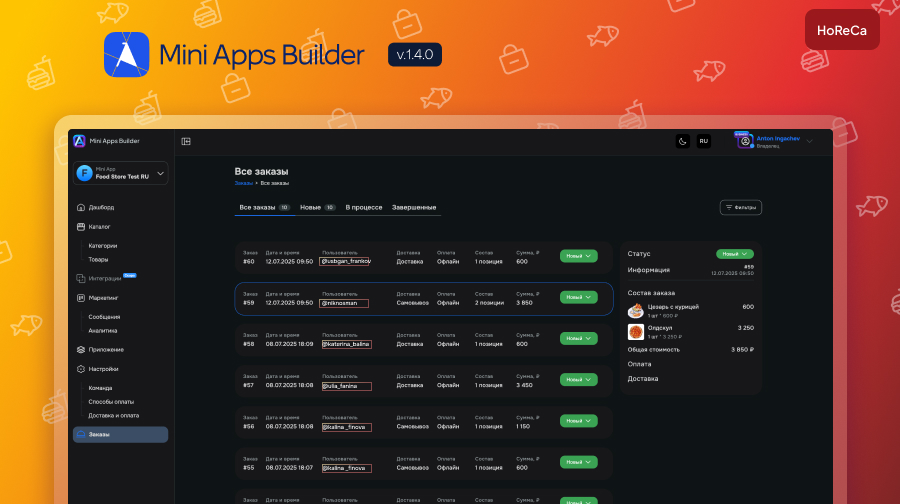The width and height of the screenshot is (900, 504).
Task: Change status in the order details panel
Action: click(x=734, y=254)
